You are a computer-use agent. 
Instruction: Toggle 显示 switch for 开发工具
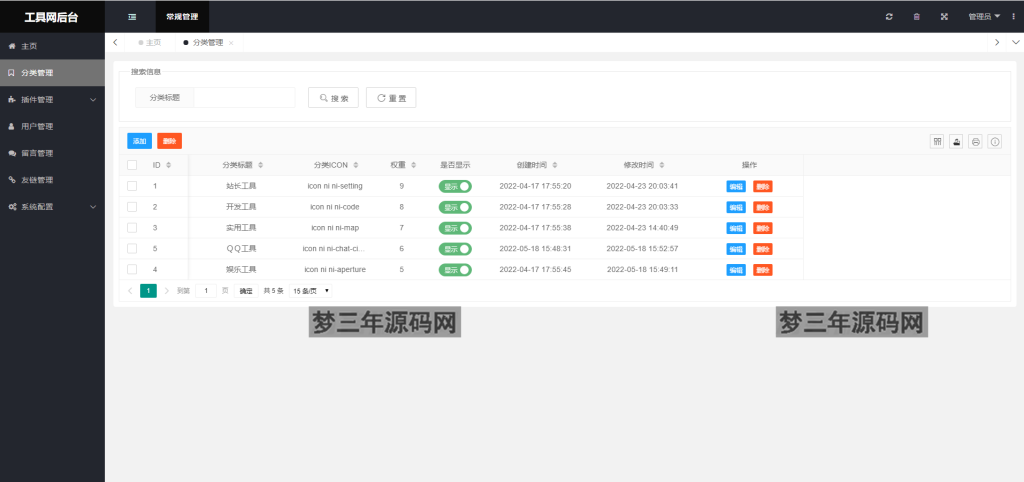pyautogui.click(x=455, y=207)
